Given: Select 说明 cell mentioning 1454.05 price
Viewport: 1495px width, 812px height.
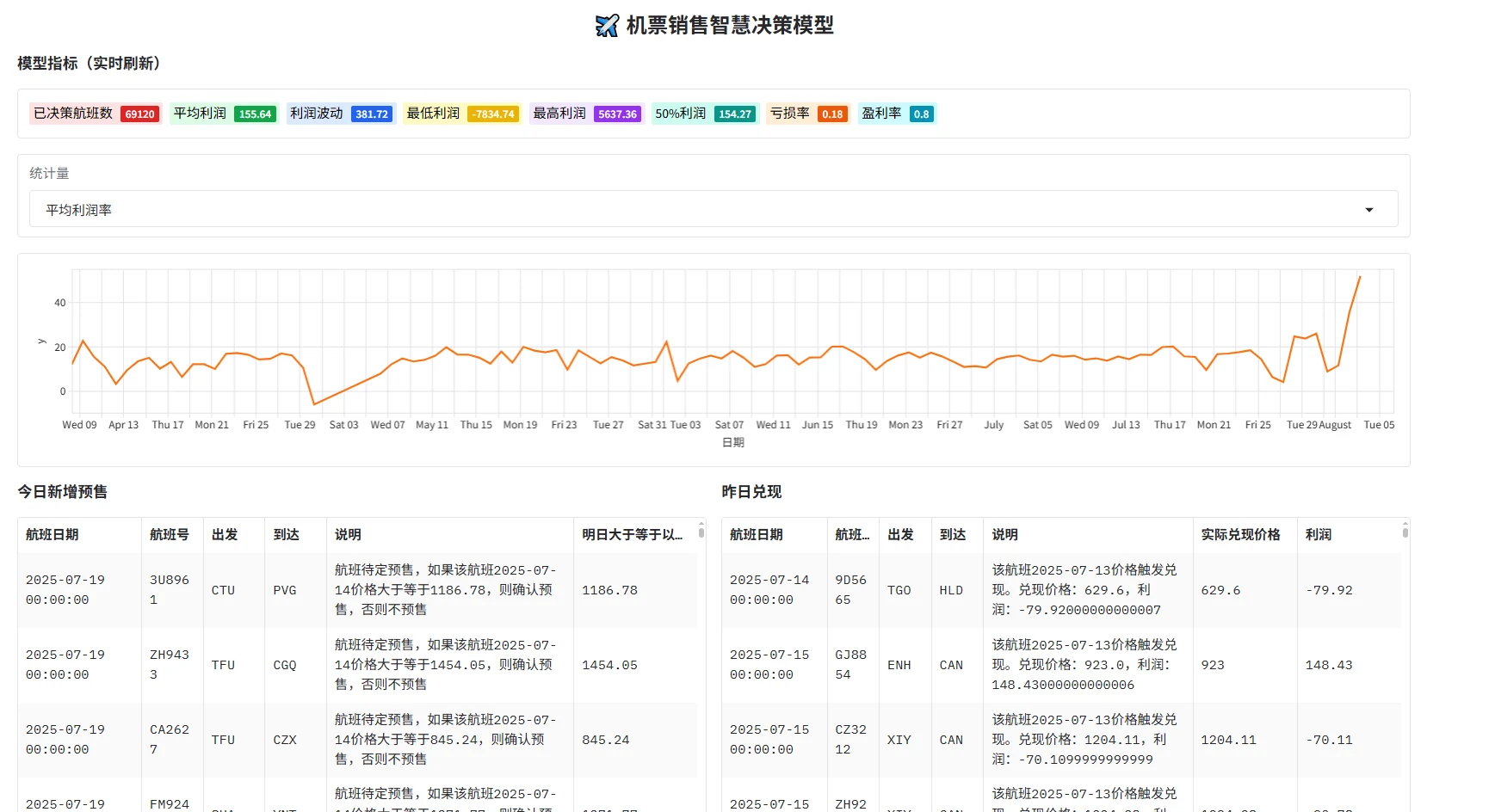Looking at the screenshot, I should pos(450,665).
